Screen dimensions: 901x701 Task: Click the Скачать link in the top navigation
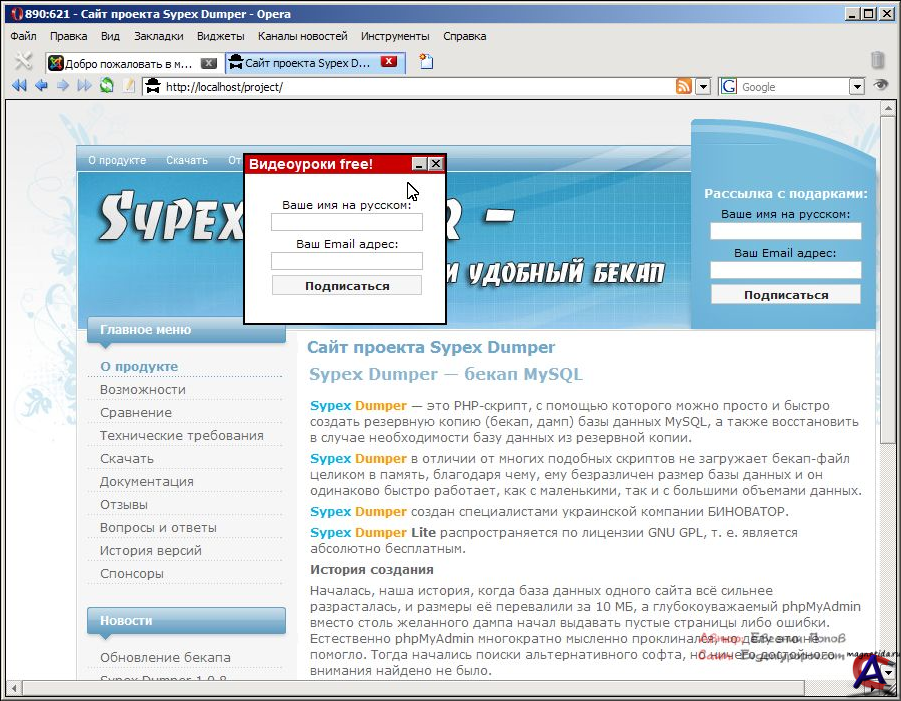187,160
